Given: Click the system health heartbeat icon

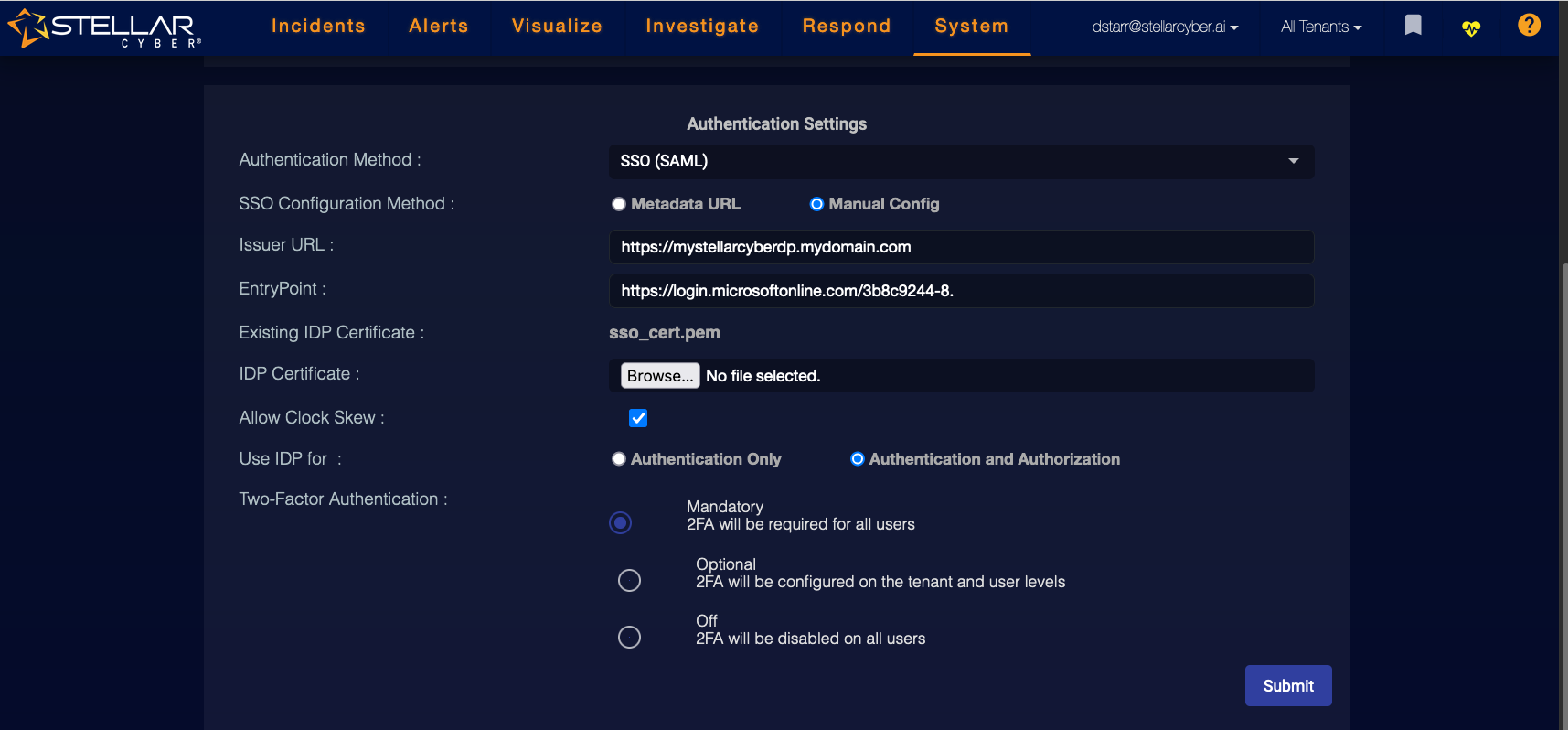Looking at the screenshot, I should click(x=1470, y=28).
